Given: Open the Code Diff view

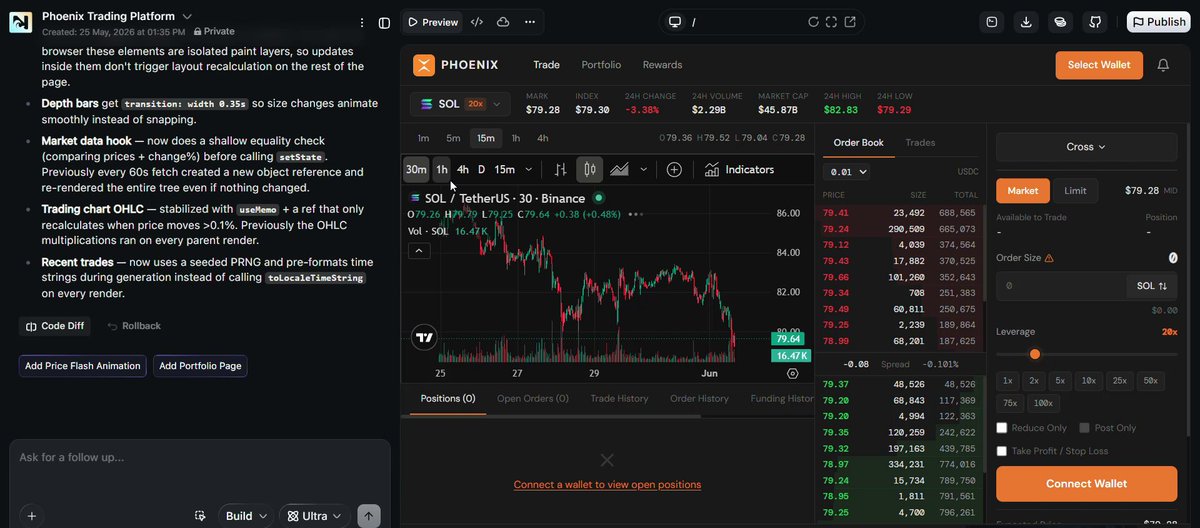Looking at the screenshot, I should pyautogui.click(x=54, y=326).
